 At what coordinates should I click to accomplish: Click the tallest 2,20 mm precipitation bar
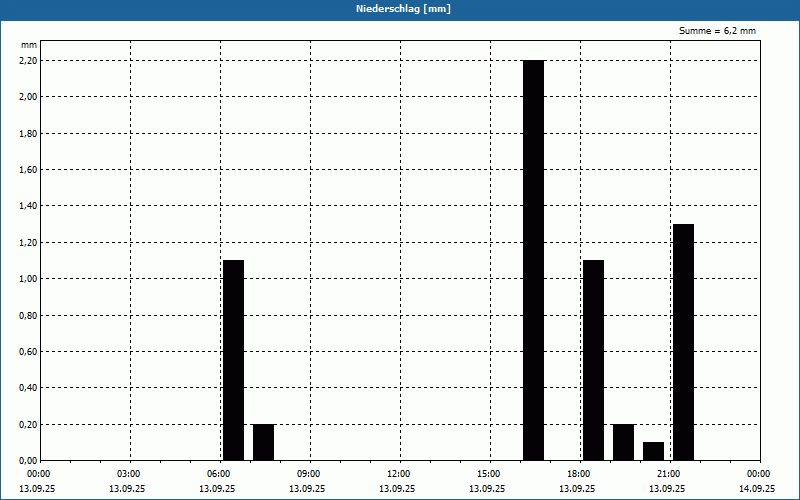[x=534, y=260]
